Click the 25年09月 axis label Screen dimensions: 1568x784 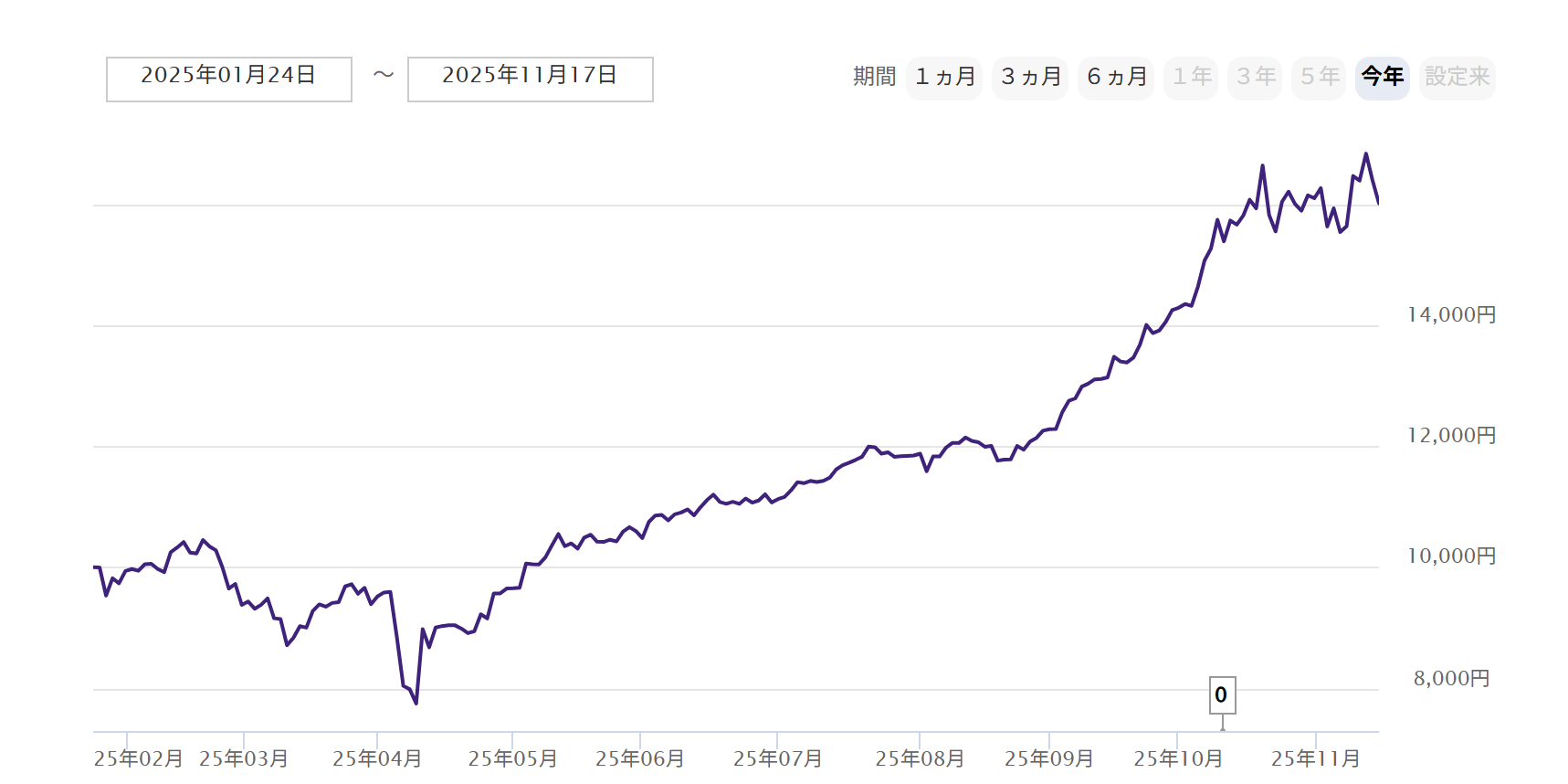(1049, 759)
